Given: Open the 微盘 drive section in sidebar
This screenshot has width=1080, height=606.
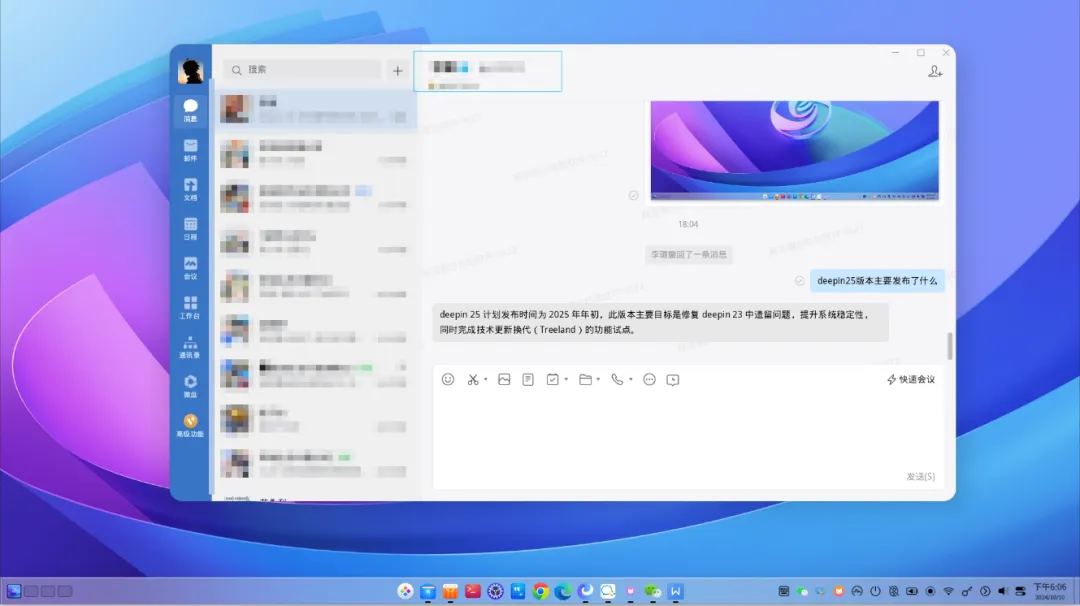Looking at the screenshot, I should (190, 386).
